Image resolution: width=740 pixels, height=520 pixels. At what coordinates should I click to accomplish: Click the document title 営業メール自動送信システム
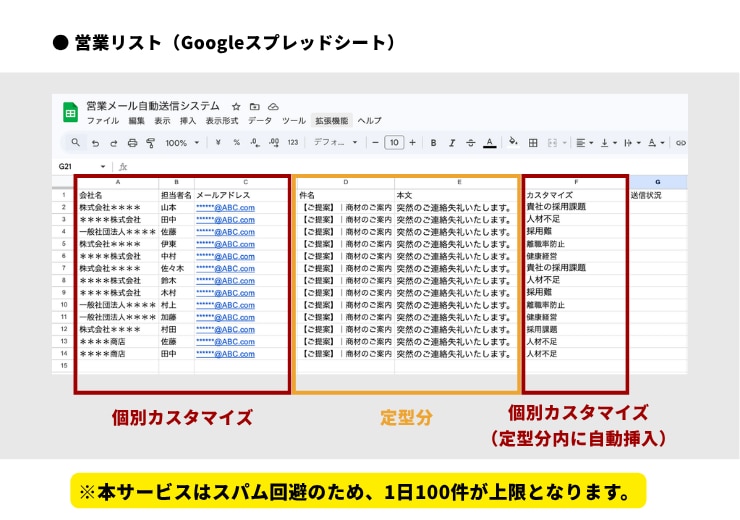coord(153,106)
